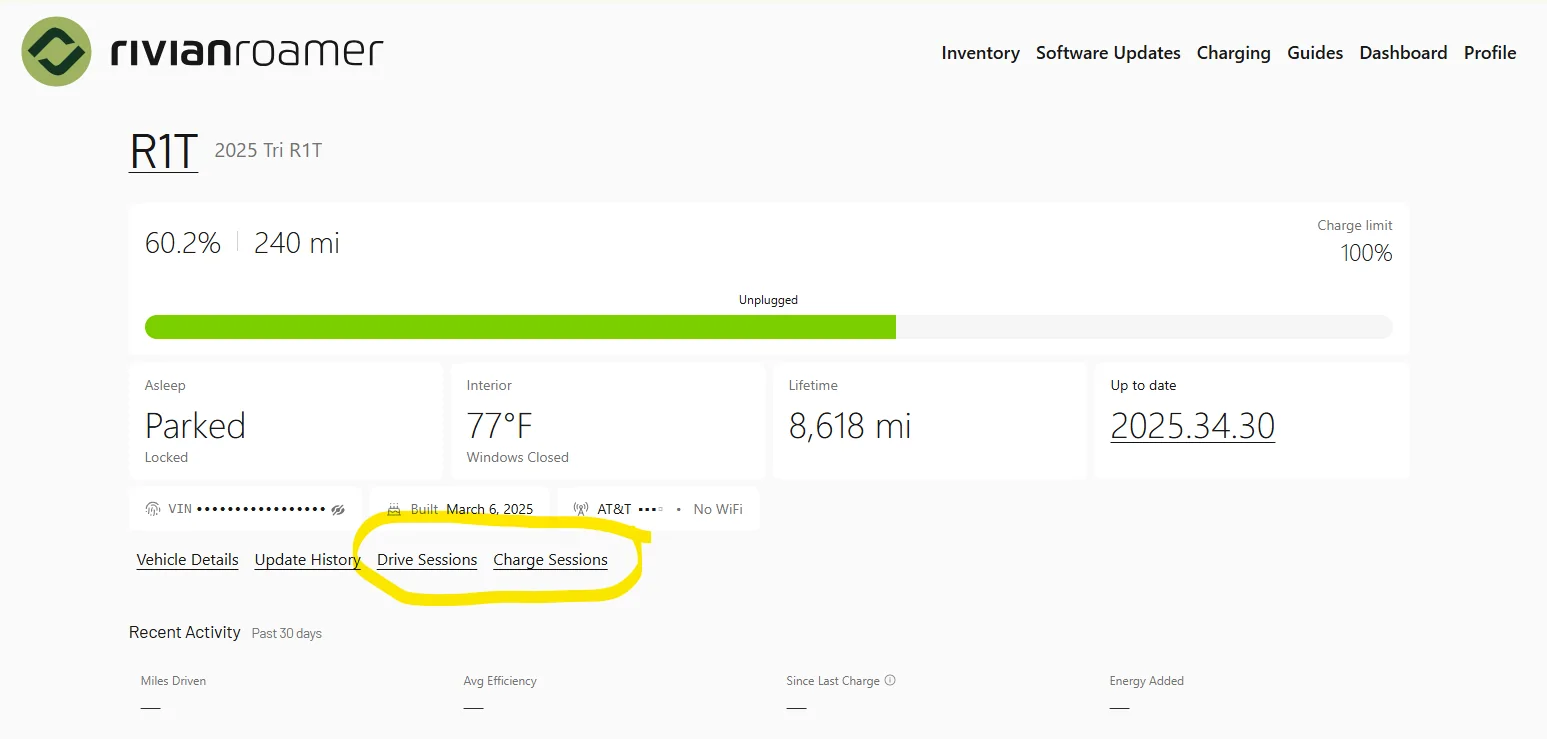Image resolution: width=1547 pixels, height=739 pixels.
Task: Open the Vehicle Details link
Action: click(187, 559)
